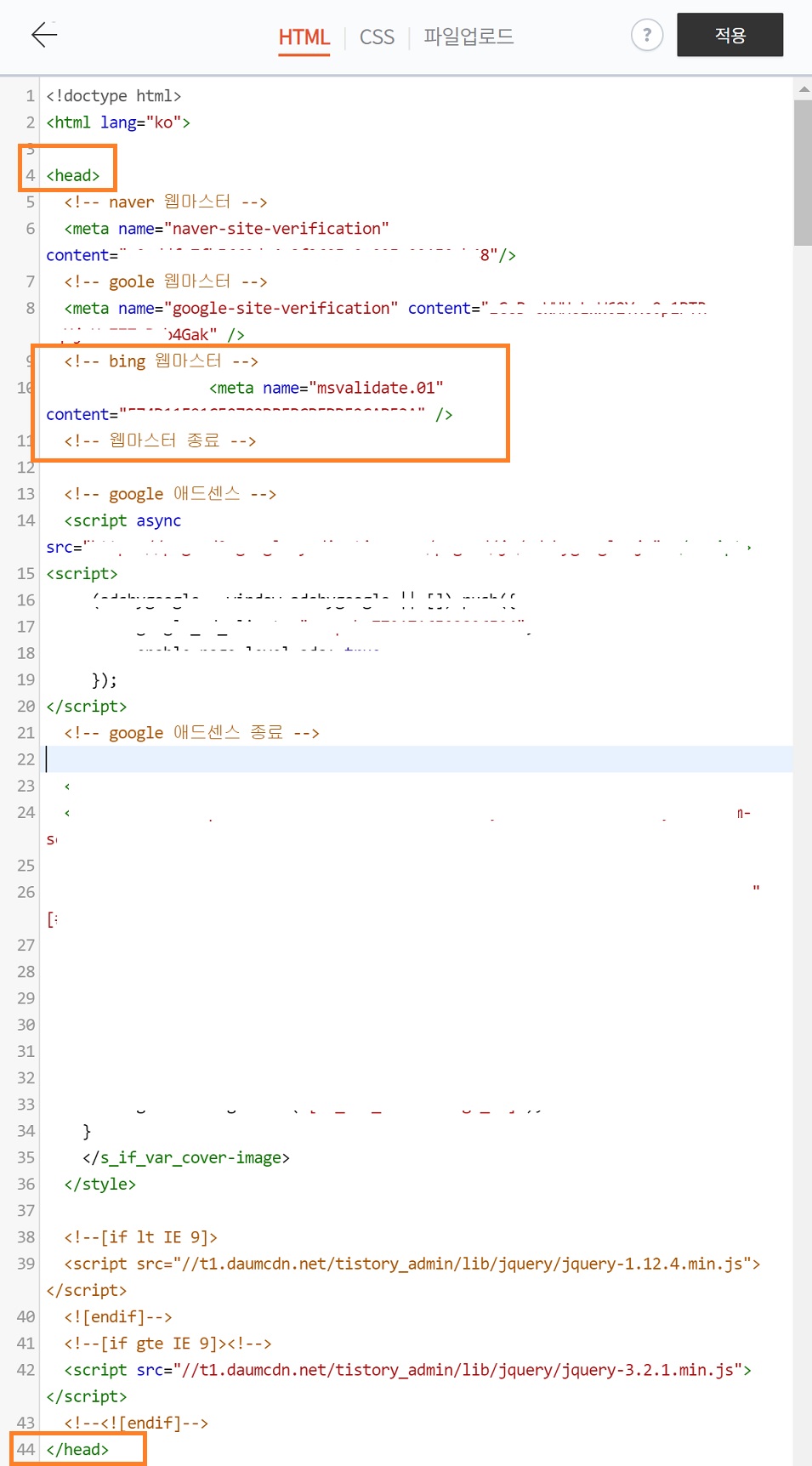Click the empty highlighted line 22

419,759
